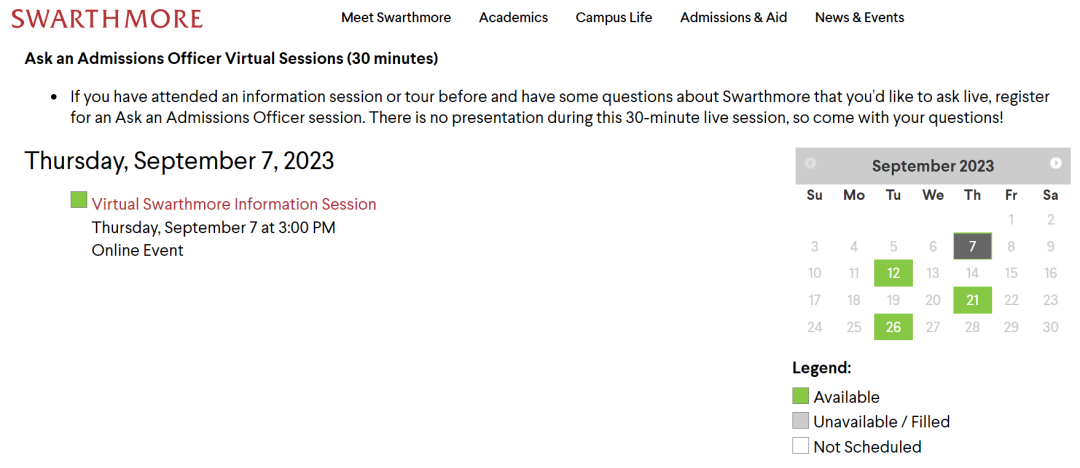The image size is (1080, 468).
Task: Click the gray Unavailable / Filled swatch
Action: (800, 420)
